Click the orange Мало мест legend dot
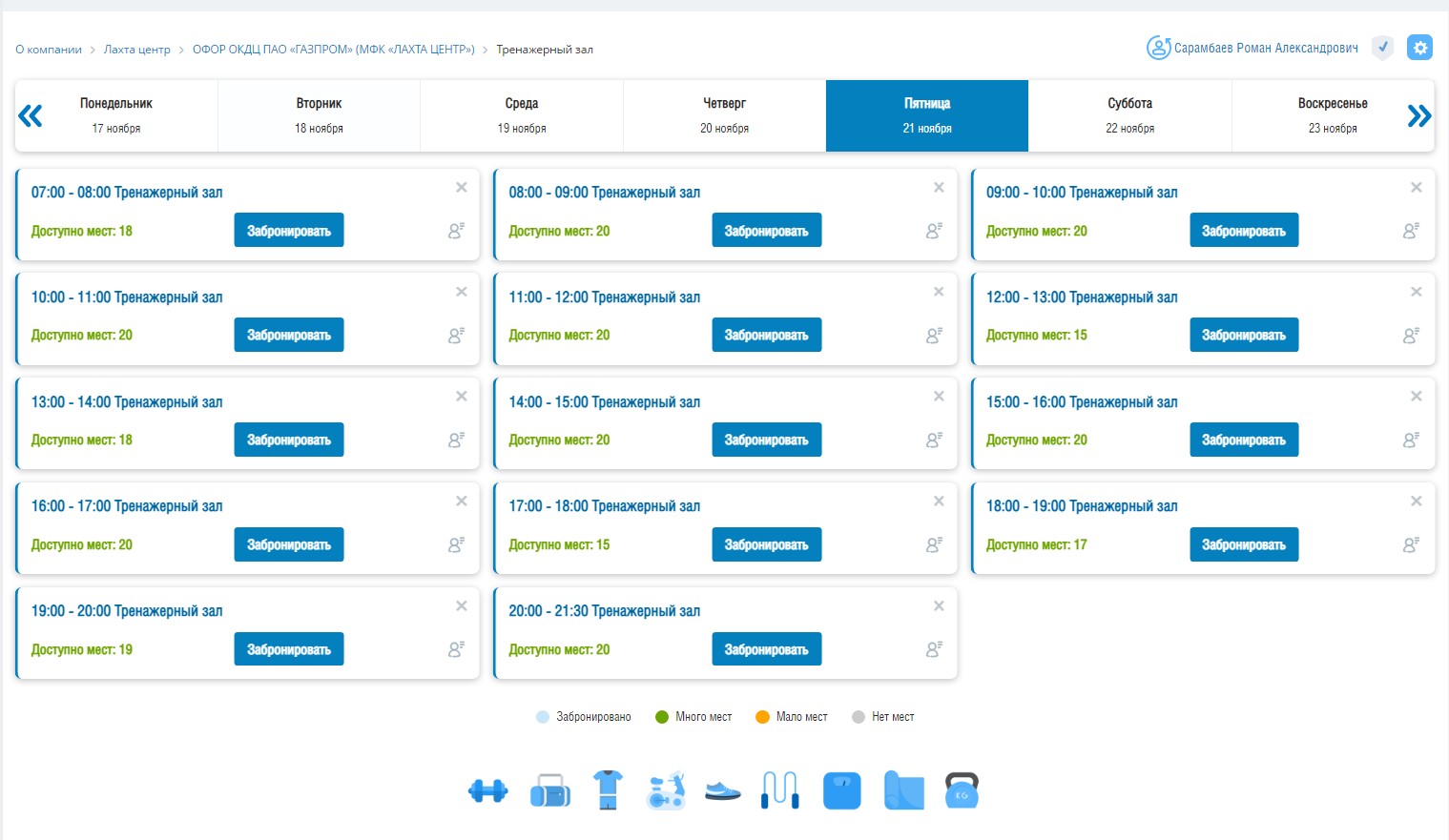The height and width of the screenshot is (840, 1449). point(762,717)
